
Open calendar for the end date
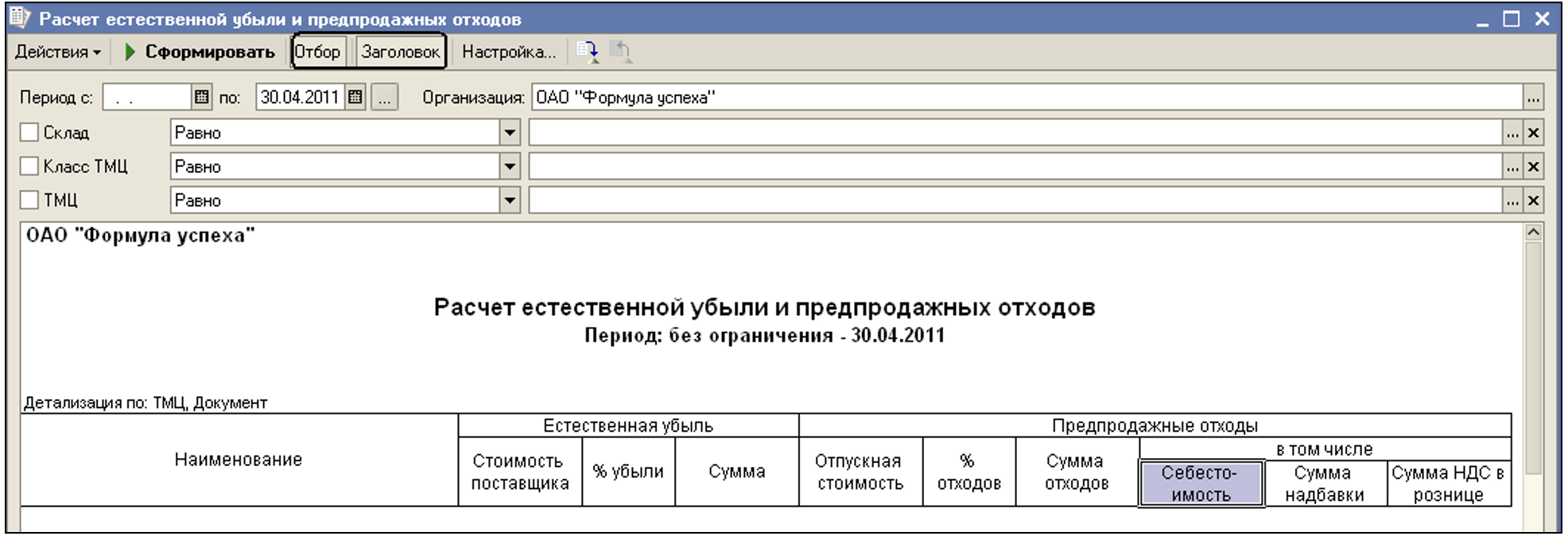coord(355,98)
